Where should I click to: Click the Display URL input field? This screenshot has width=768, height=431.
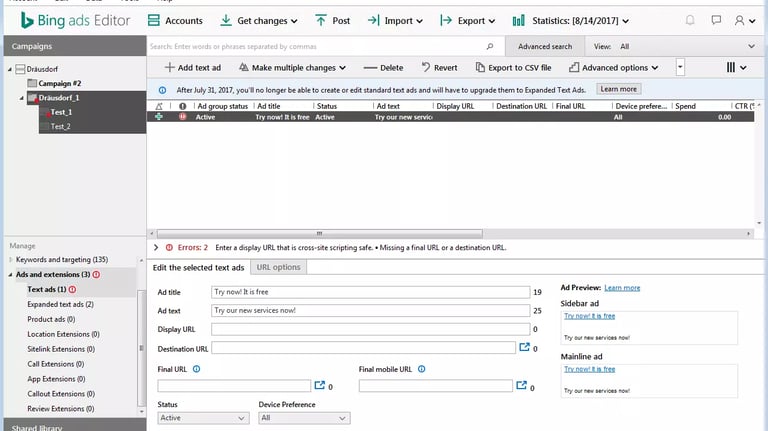[x=370, y=329]
